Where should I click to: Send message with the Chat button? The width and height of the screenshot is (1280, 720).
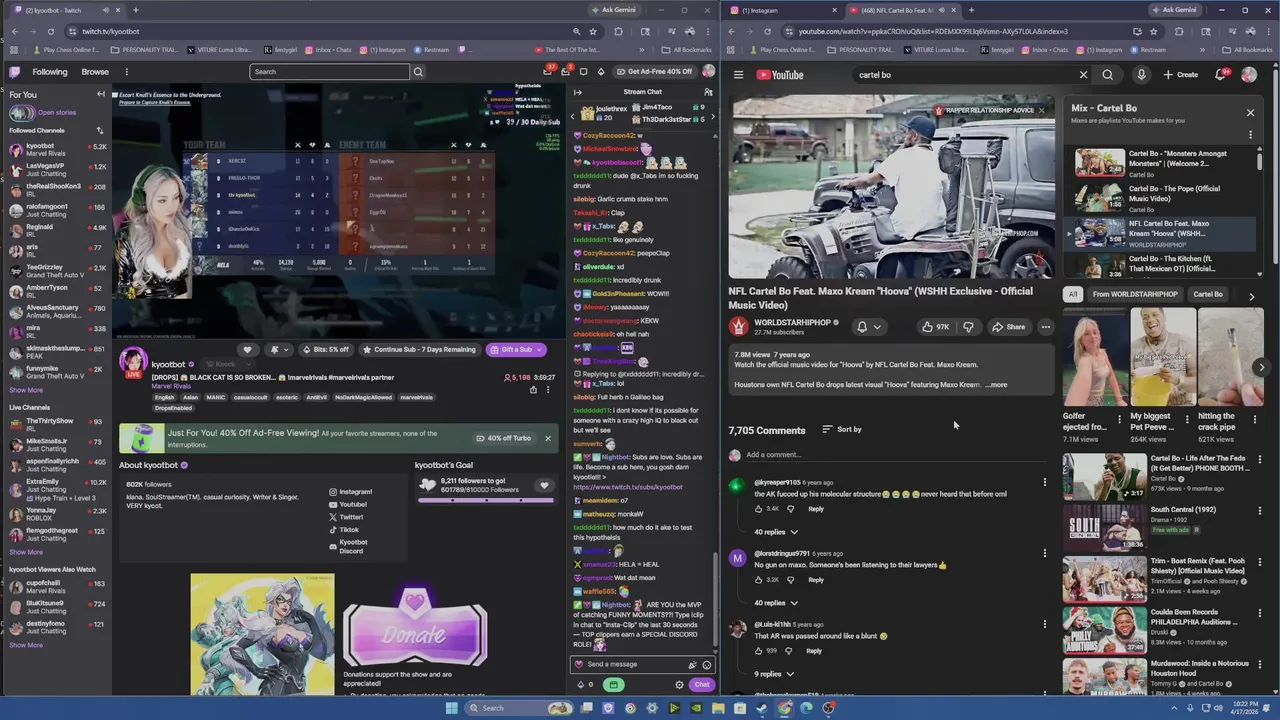[702, 685]
